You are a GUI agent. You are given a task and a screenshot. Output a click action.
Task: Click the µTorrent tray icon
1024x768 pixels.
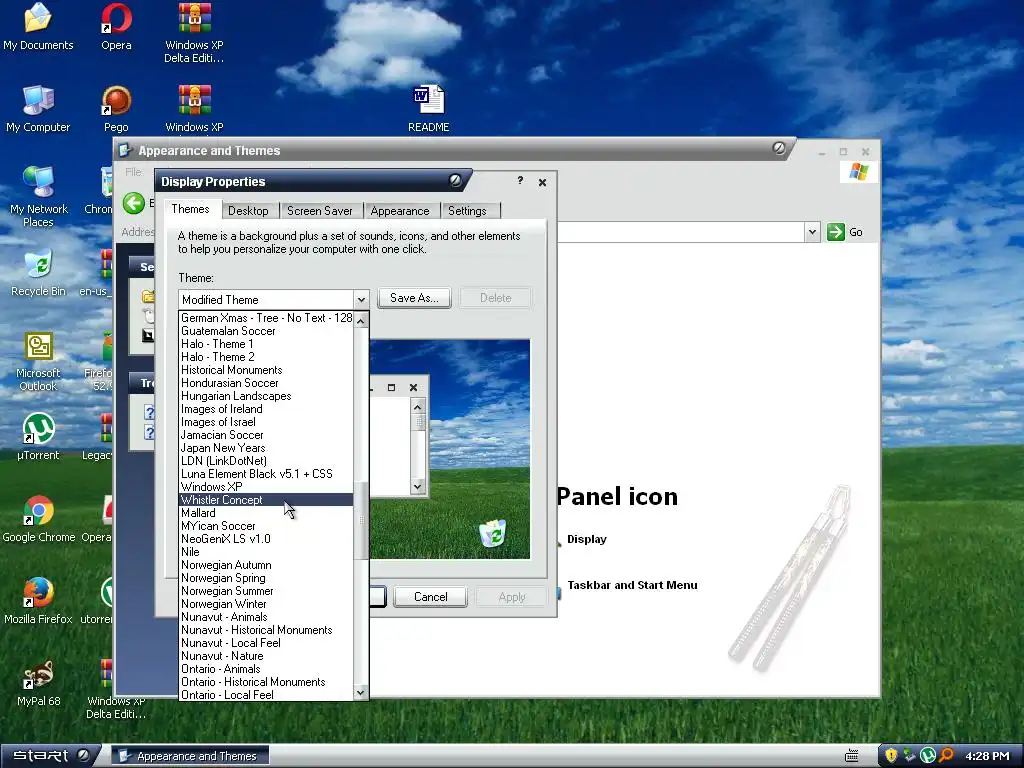(x=927, y=756)
